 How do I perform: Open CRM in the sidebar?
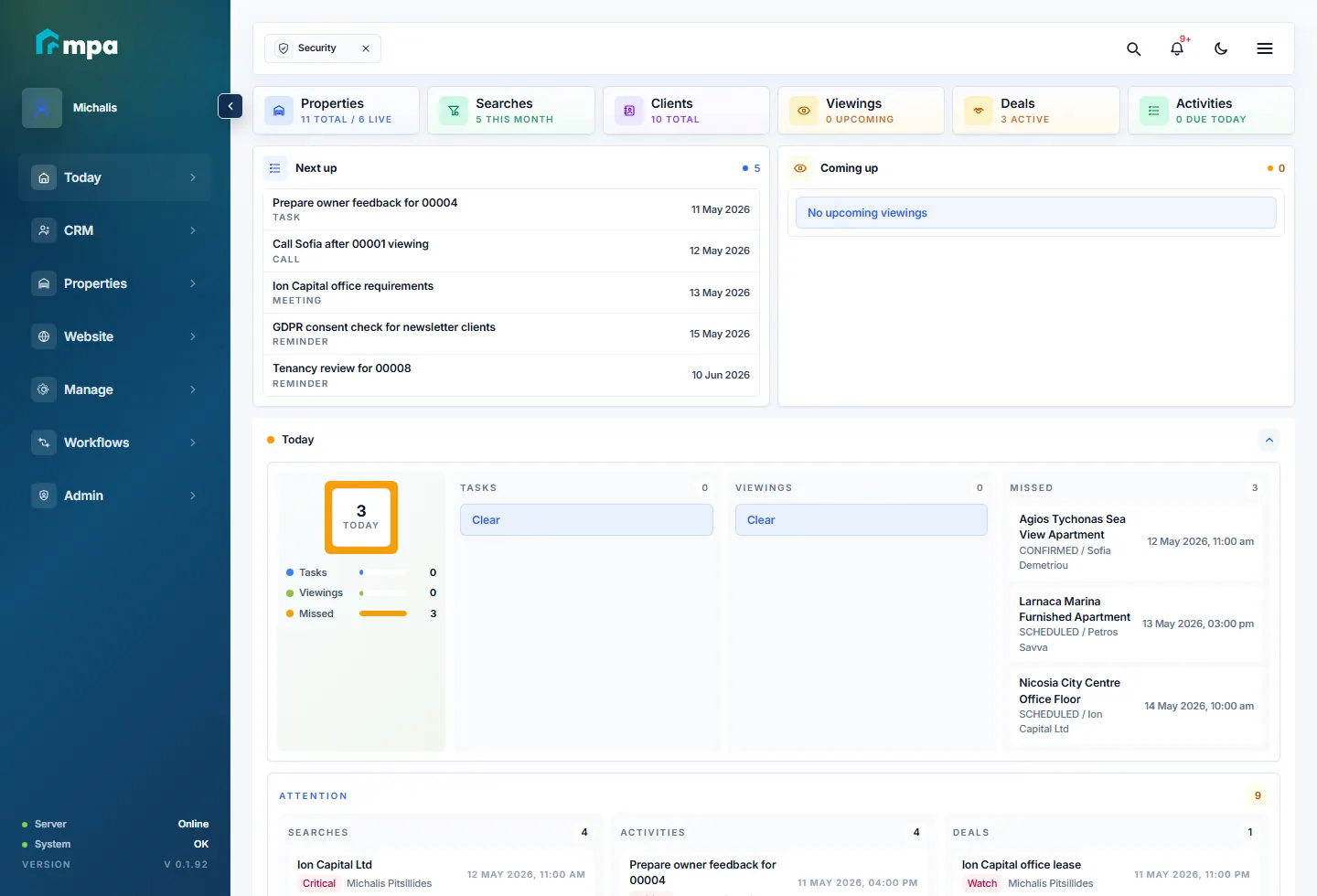pos(115,230)
